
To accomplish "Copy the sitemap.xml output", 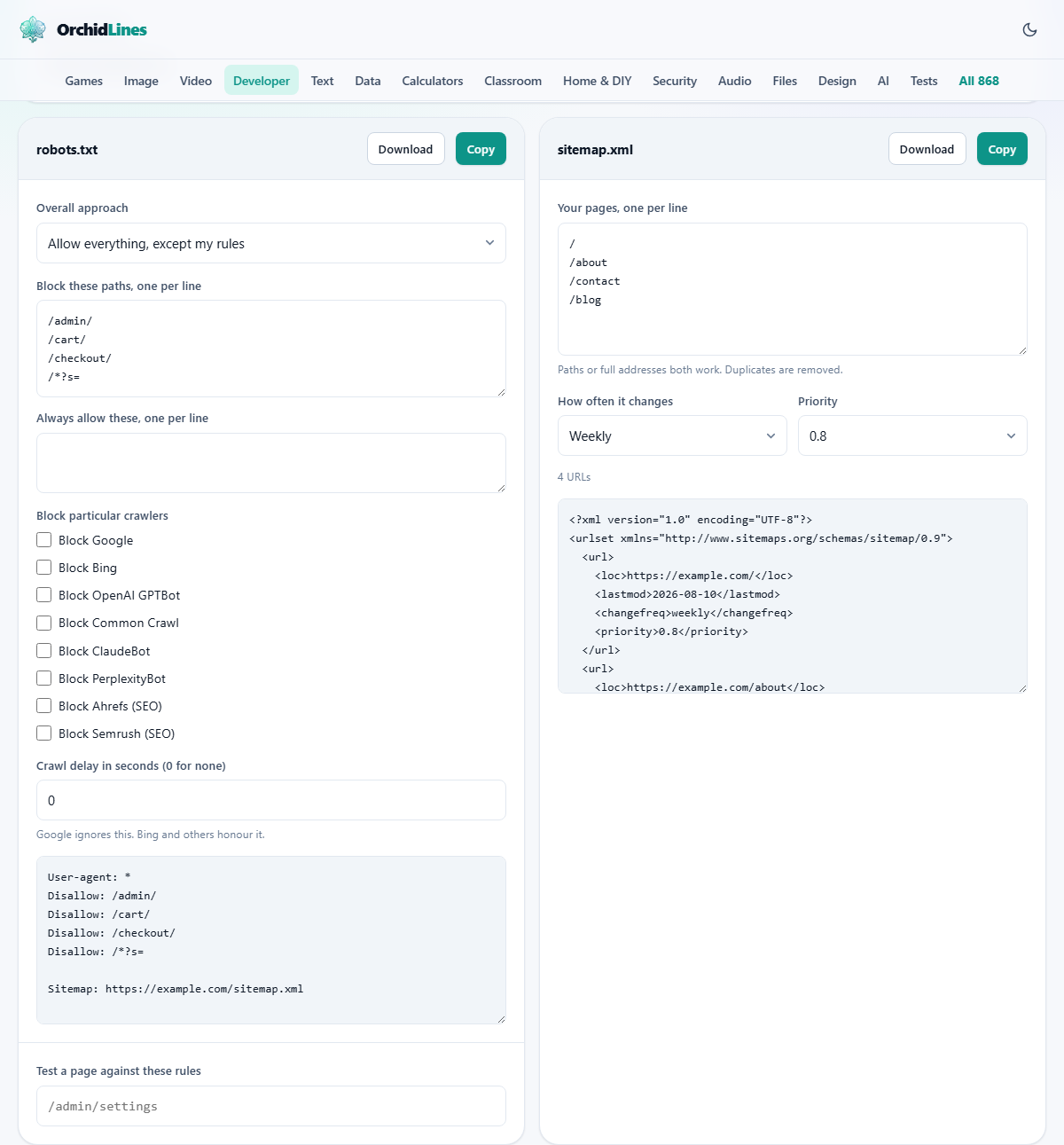I will (1002, 149).
